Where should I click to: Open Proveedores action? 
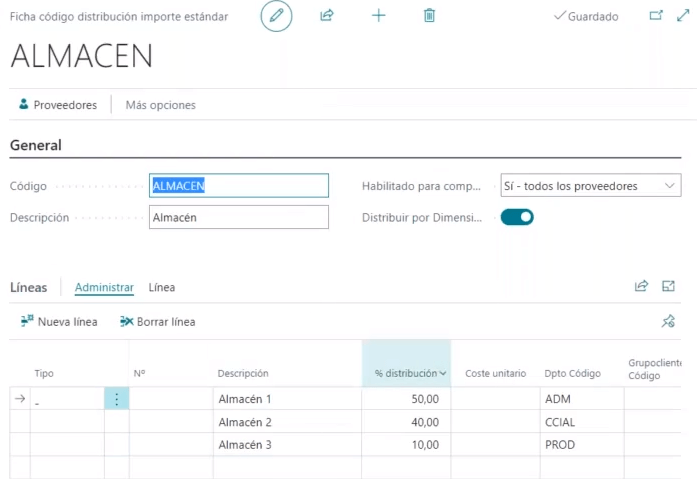58,105
